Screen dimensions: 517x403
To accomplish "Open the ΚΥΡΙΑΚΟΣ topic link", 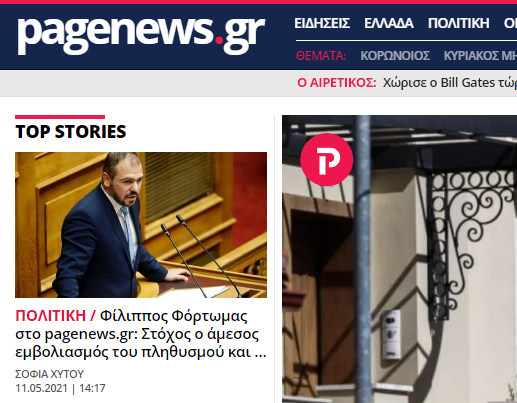I will [x=480, y=56].
